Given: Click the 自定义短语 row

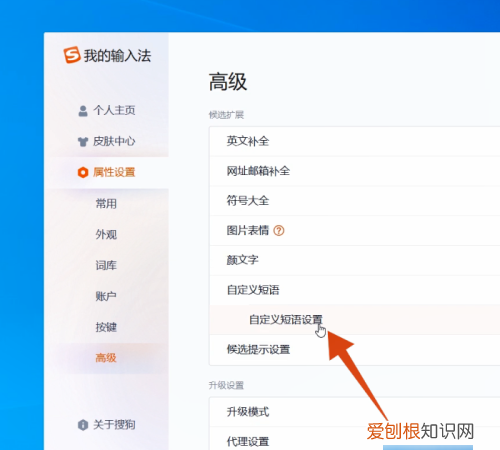Looking at the screenshot, I should 355,290.
